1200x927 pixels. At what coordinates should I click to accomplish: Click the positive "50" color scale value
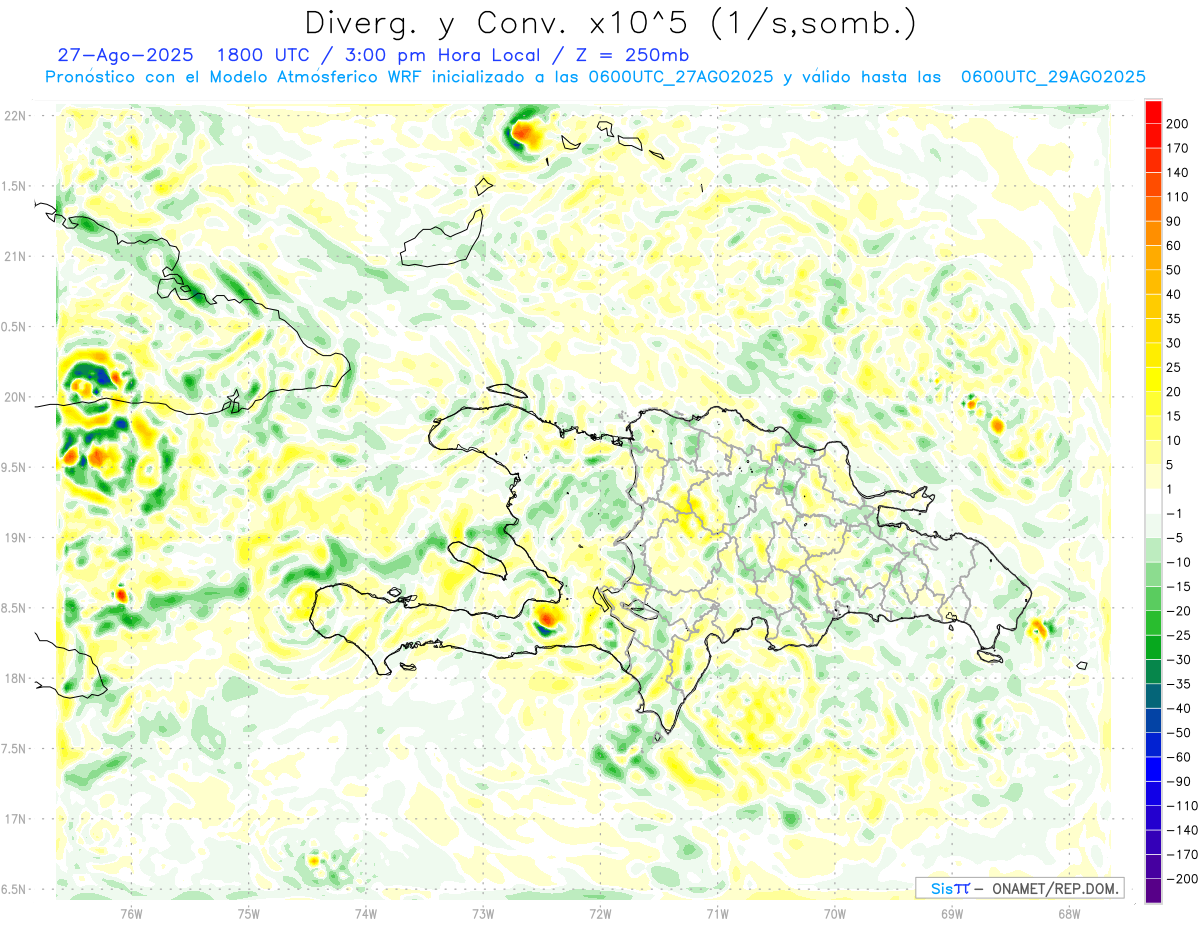1175,270
